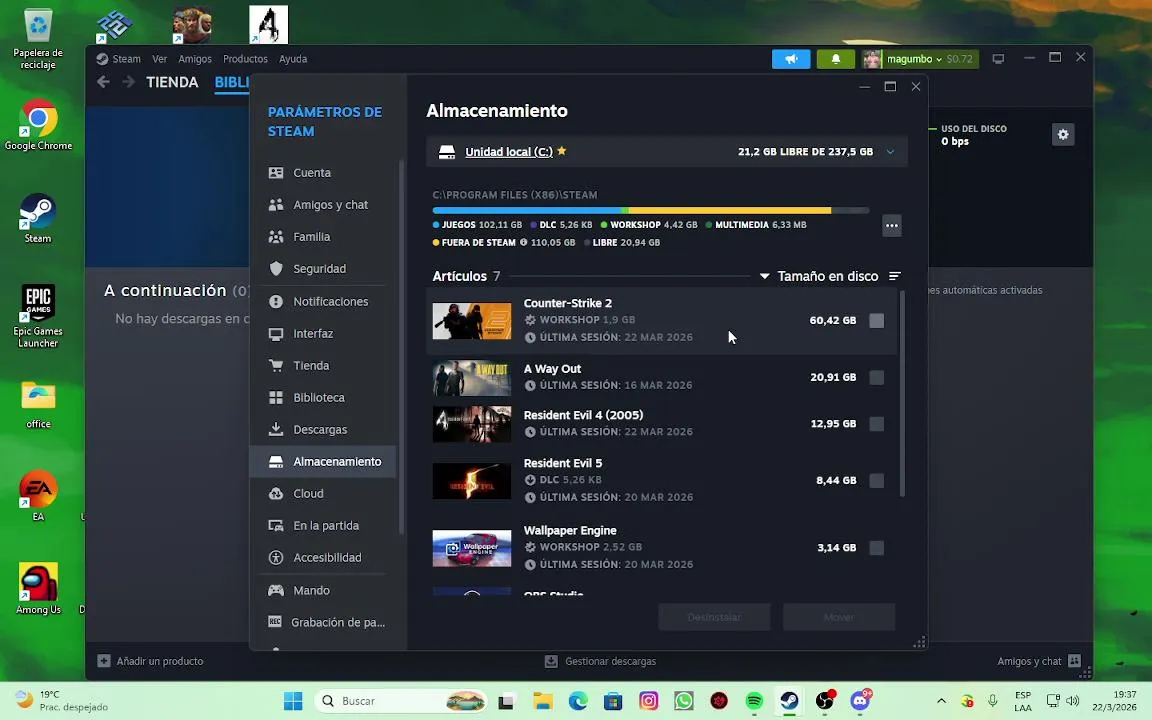1152x720 pixels.
Task: Open Chrome from desktop shortcut
Action: [38, 125]
